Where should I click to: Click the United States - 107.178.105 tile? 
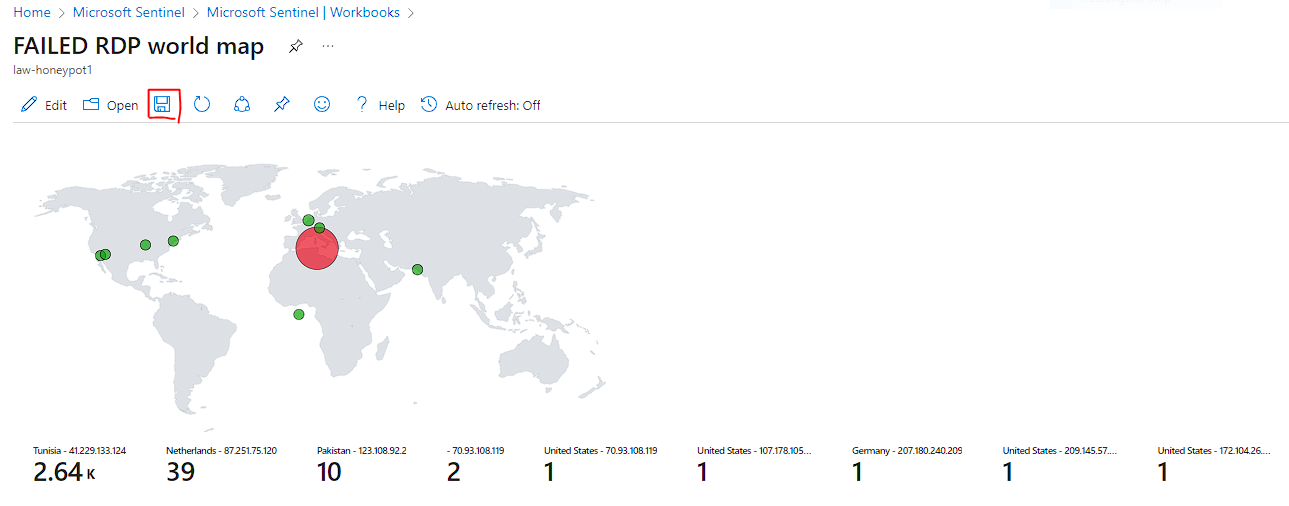coord(755,466)
